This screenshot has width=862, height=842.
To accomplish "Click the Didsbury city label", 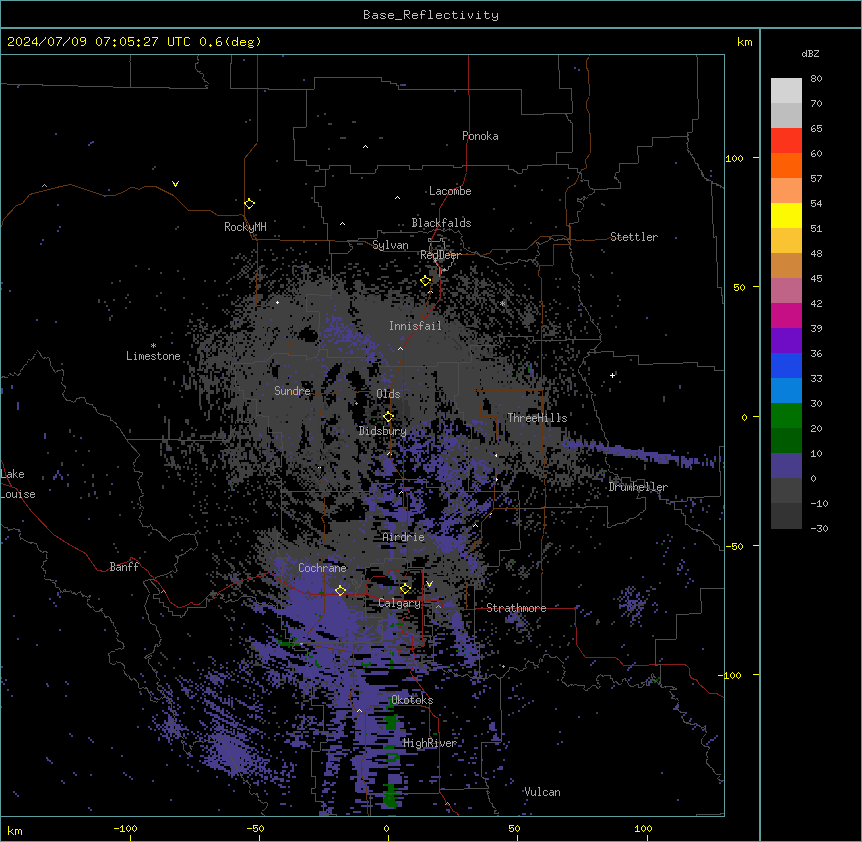I will coord(382,431).
